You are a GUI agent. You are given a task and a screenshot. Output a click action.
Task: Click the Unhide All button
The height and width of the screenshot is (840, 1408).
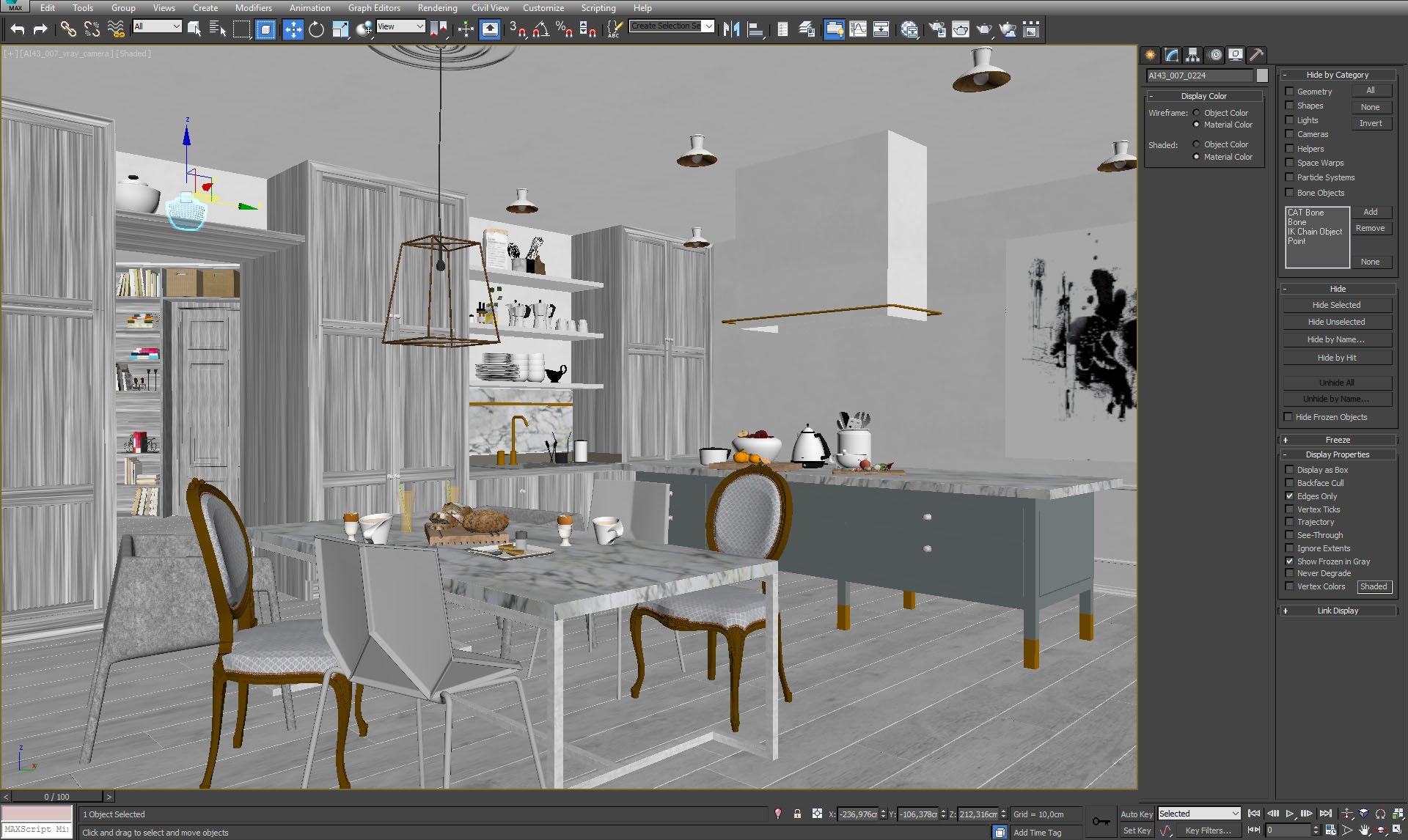(x=1337, y=381)
